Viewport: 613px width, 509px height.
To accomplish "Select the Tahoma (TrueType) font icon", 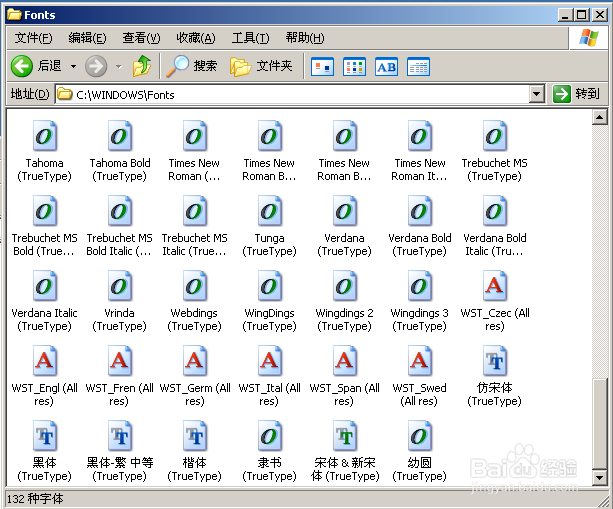I will click(x=45, y=136).
